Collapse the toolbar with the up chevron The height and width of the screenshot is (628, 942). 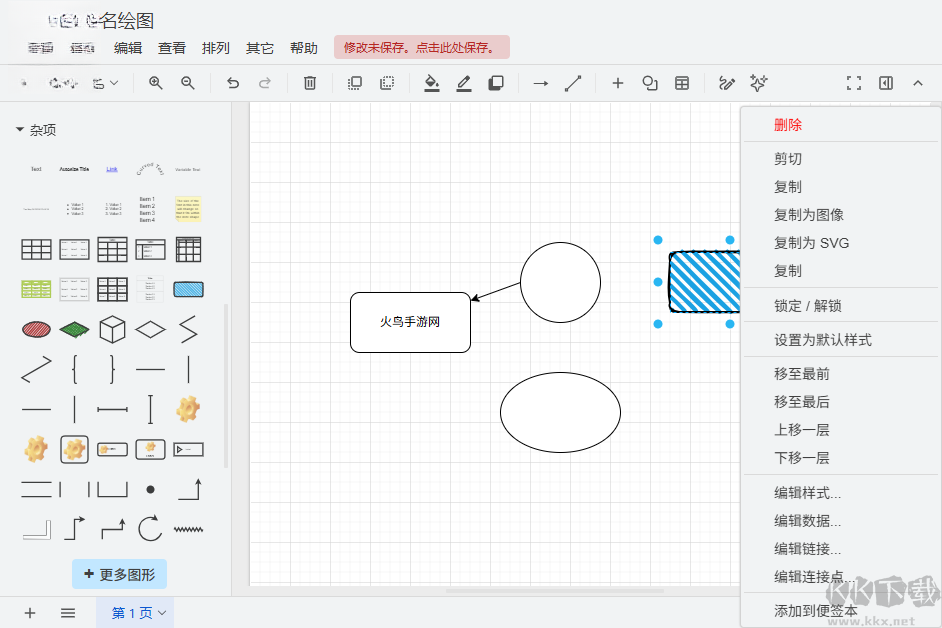pos(918,83)
